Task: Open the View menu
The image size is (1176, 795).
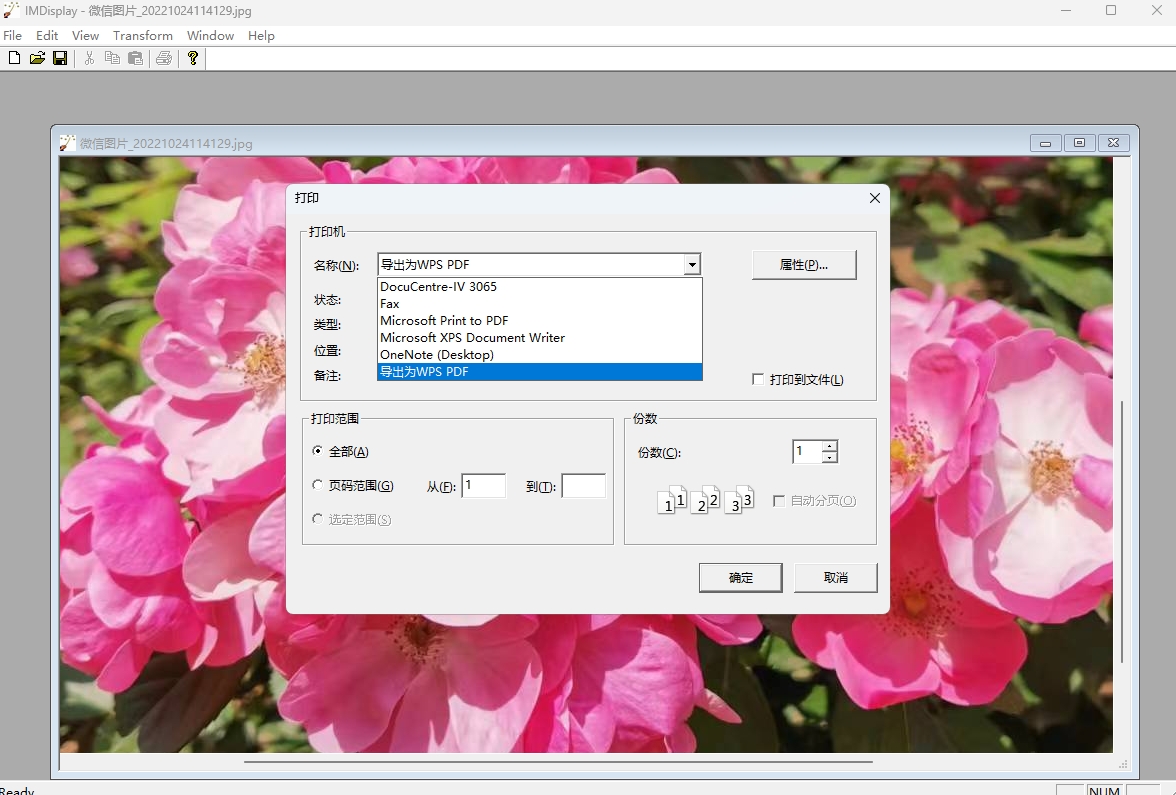Action: [x=85, y=35]
